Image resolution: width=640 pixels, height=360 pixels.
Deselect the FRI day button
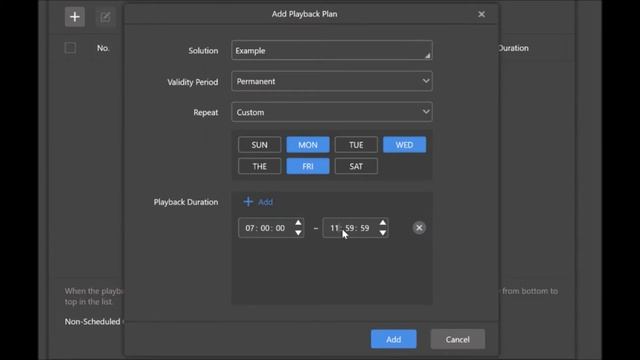pyautogui.click(x=308, y=166)
